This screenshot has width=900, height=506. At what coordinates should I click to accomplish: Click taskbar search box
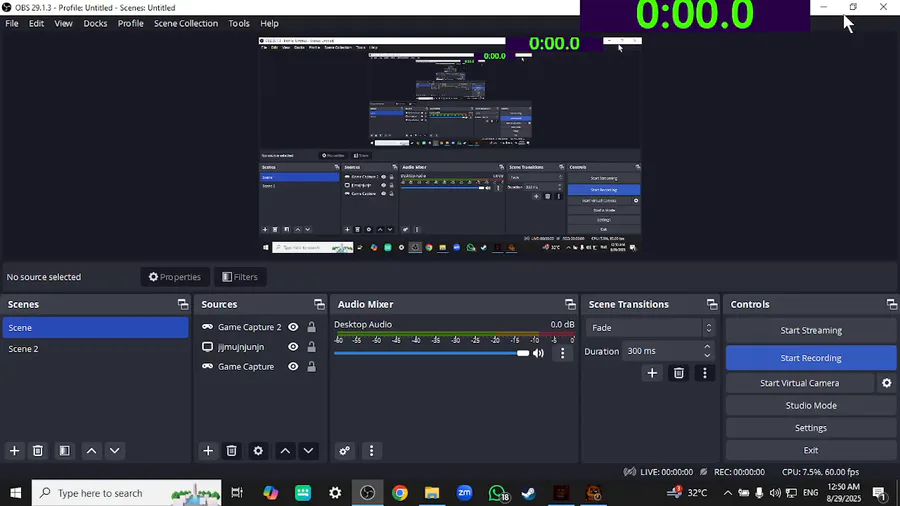(x=126, y=493)
